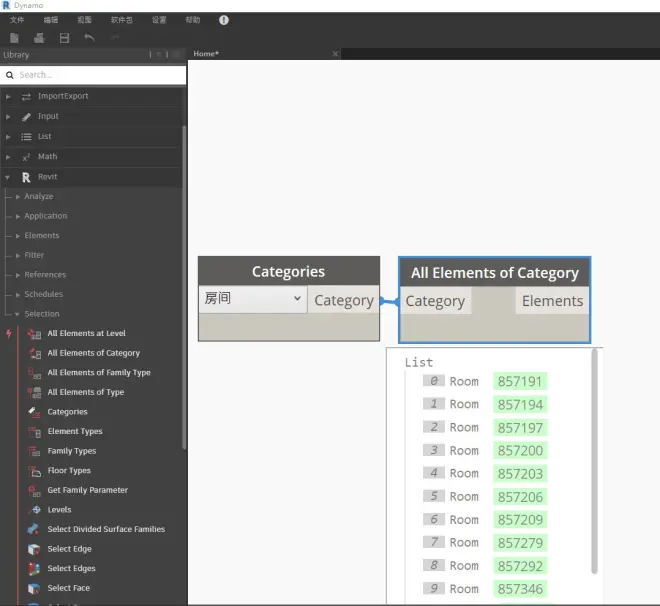Open the 编辑 (Edit) menu
This screenshot has height=606, width=660.
click(51, 20)
